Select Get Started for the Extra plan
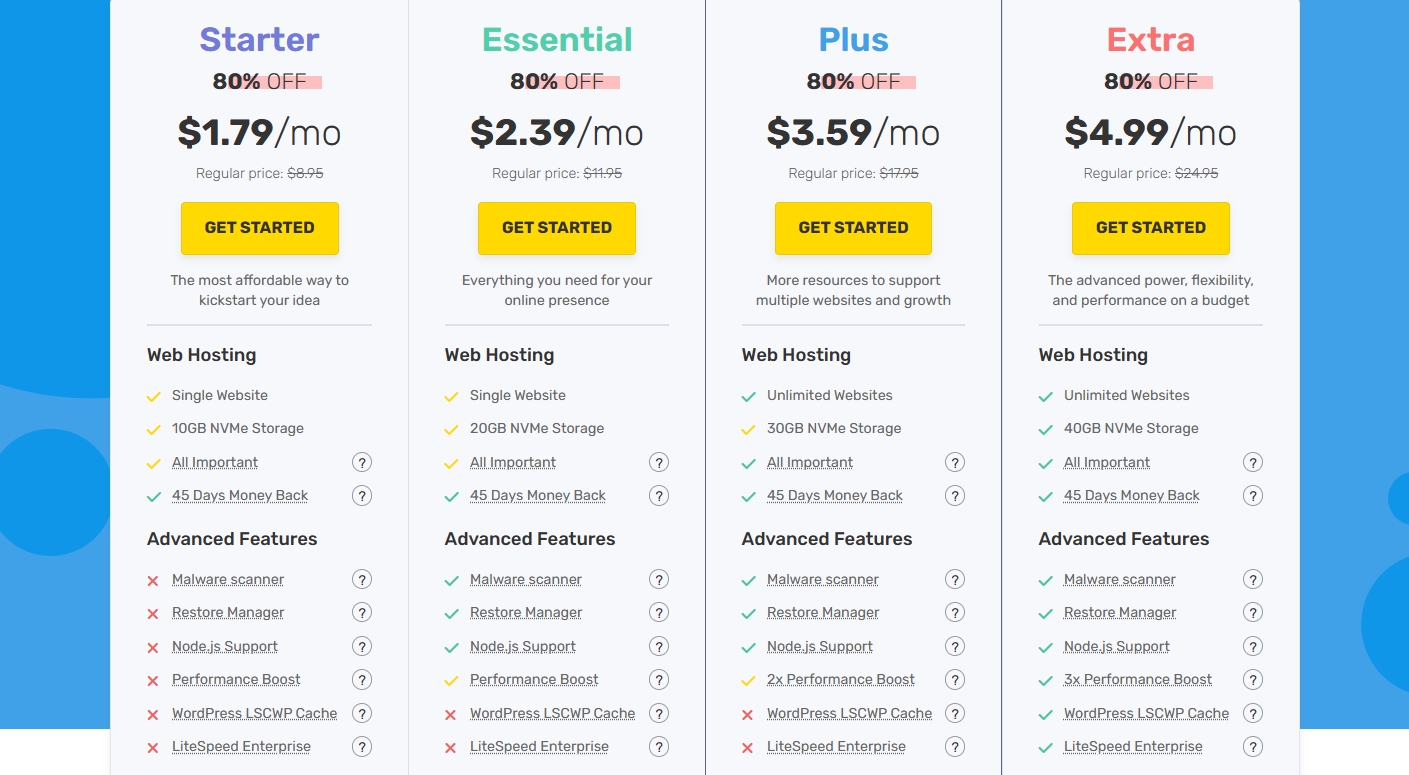 pos(1150,228)
